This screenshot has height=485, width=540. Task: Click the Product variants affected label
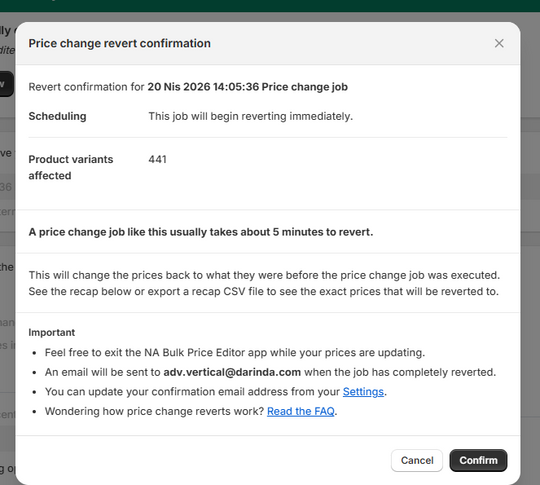pos(71,167)
